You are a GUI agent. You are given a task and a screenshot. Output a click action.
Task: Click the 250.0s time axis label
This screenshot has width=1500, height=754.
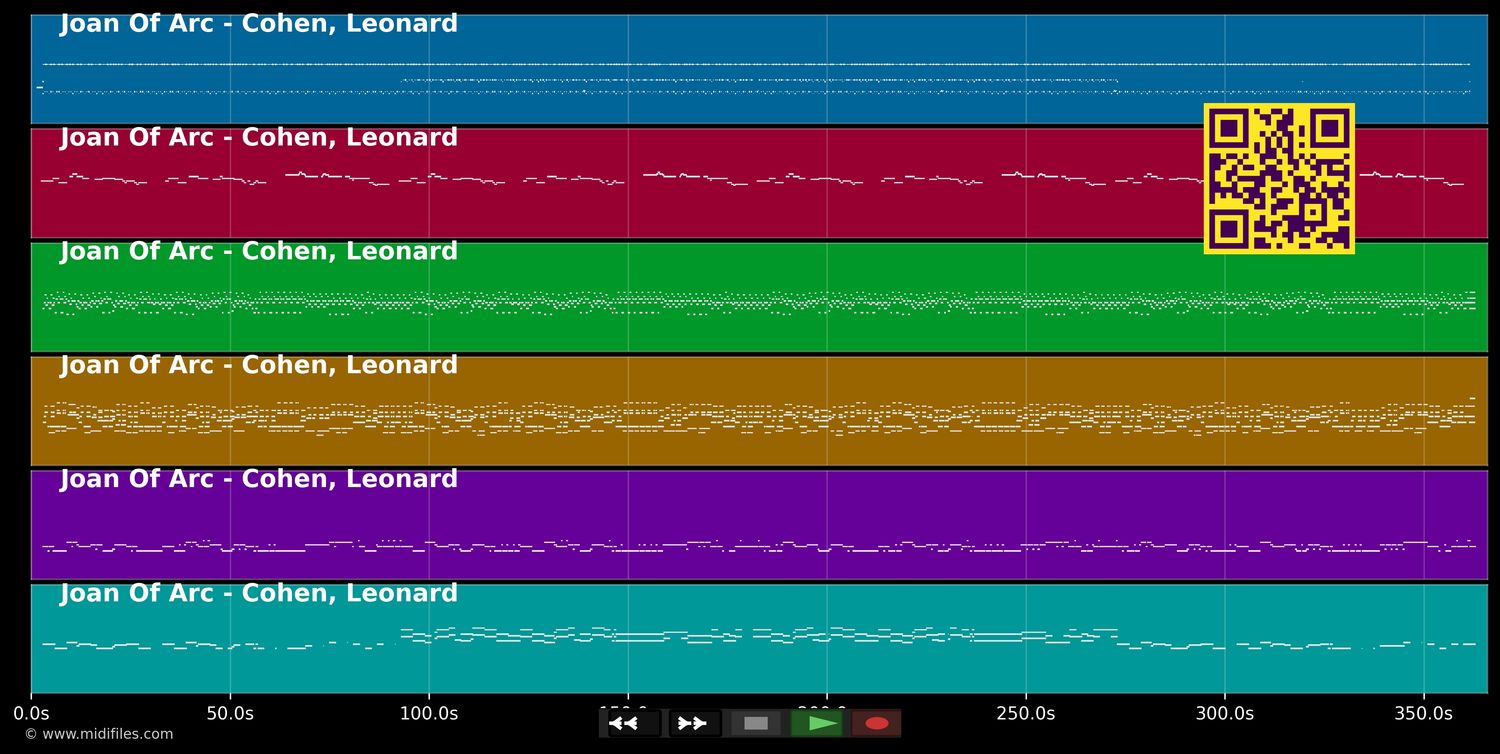[x=1026, y=714]
